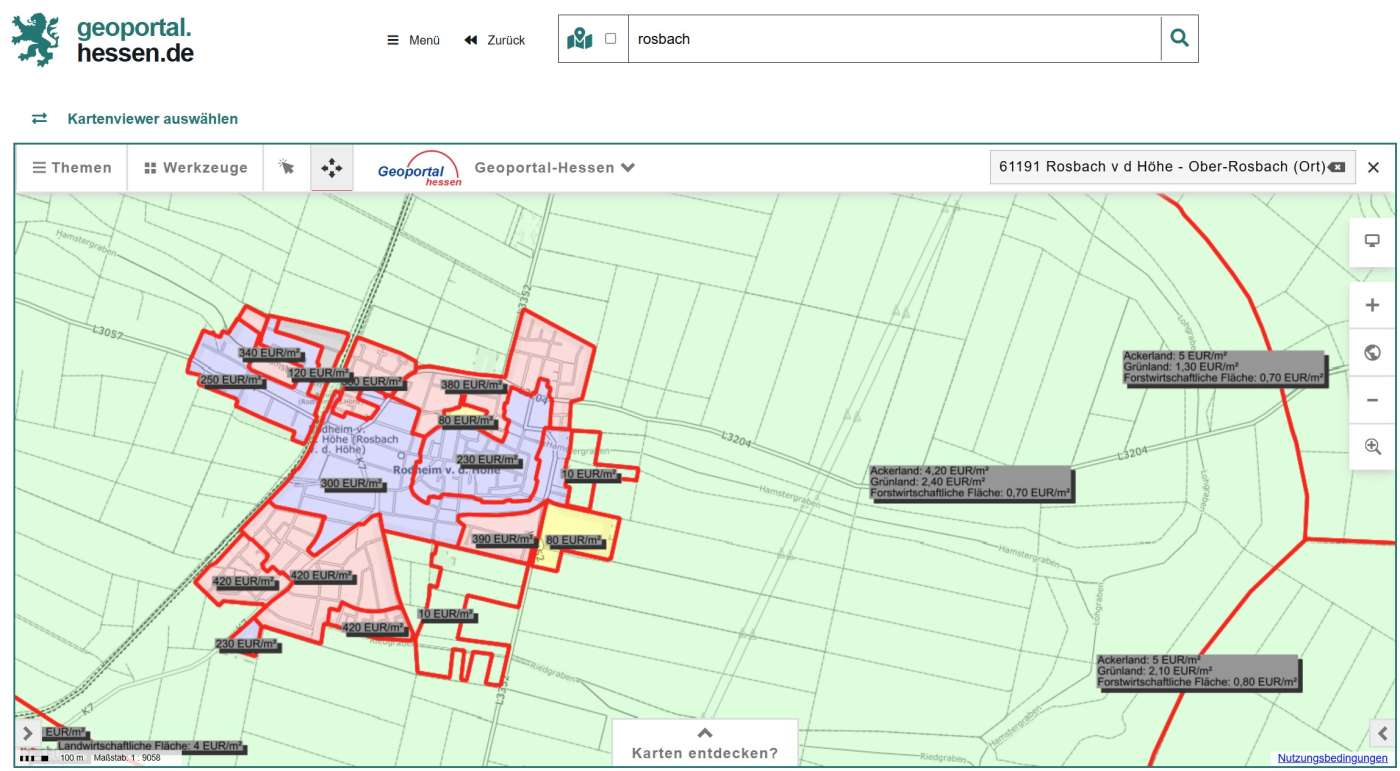Click the monitor fullscreen icon

pyautogui.click(x=1372, y=241)
